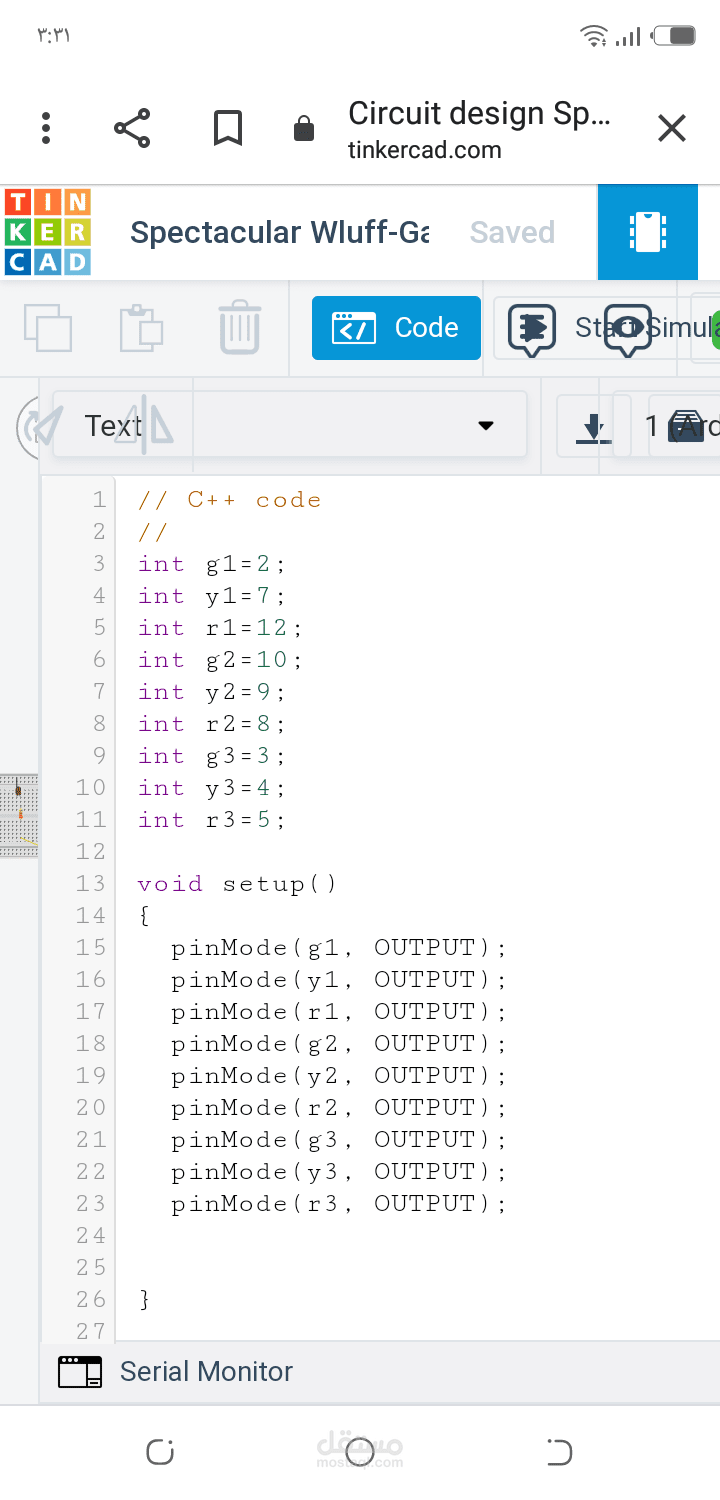Download the code with download icon
The image size is (720, 1500).
[594, 427]
